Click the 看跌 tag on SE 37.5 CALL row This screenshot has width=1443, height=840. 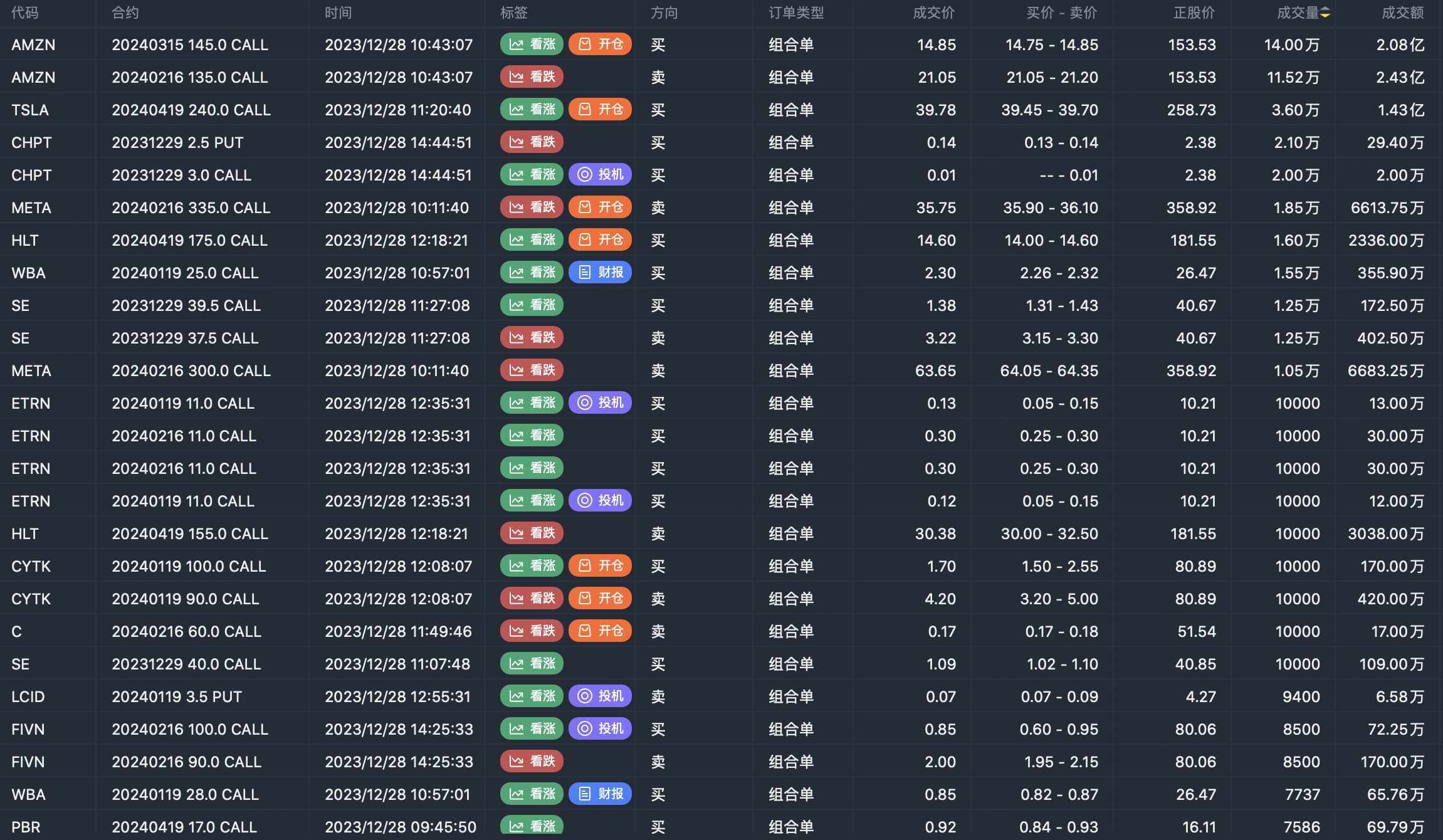tap(532, 337)
